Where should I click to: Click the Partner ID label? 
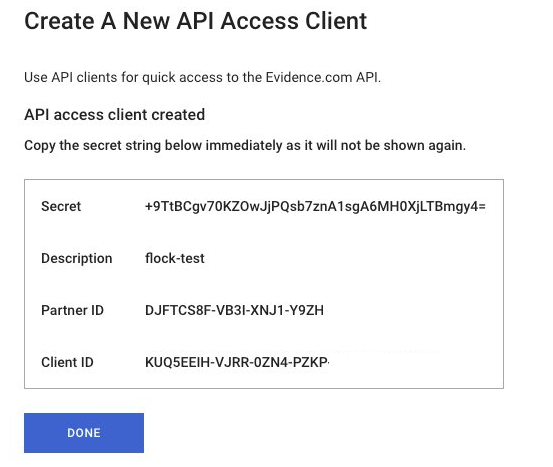click(72, 310)
